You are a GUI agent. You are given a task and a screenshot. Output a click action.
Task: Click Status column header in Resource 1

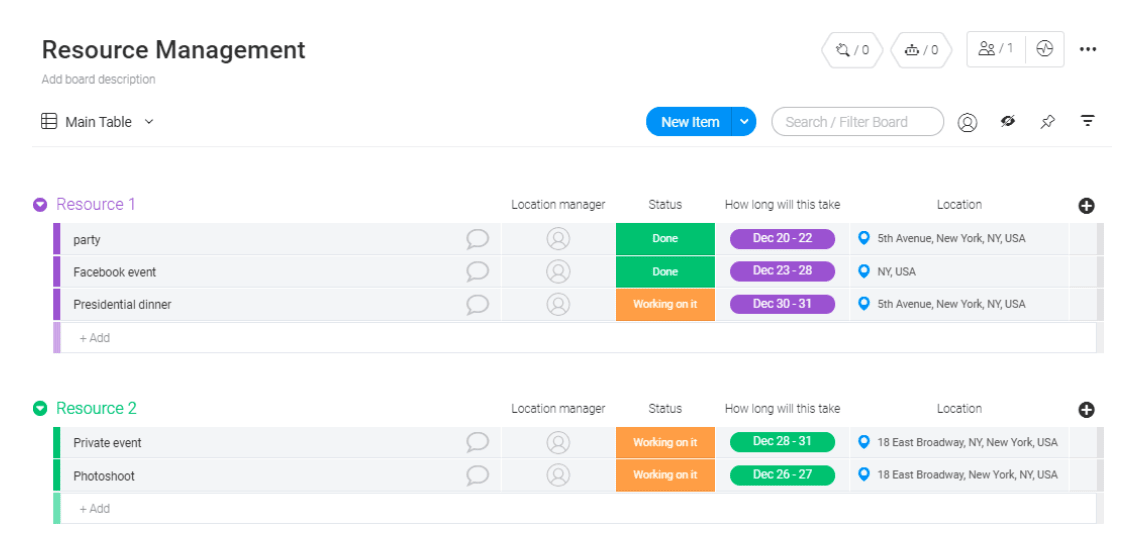[665, 205]
